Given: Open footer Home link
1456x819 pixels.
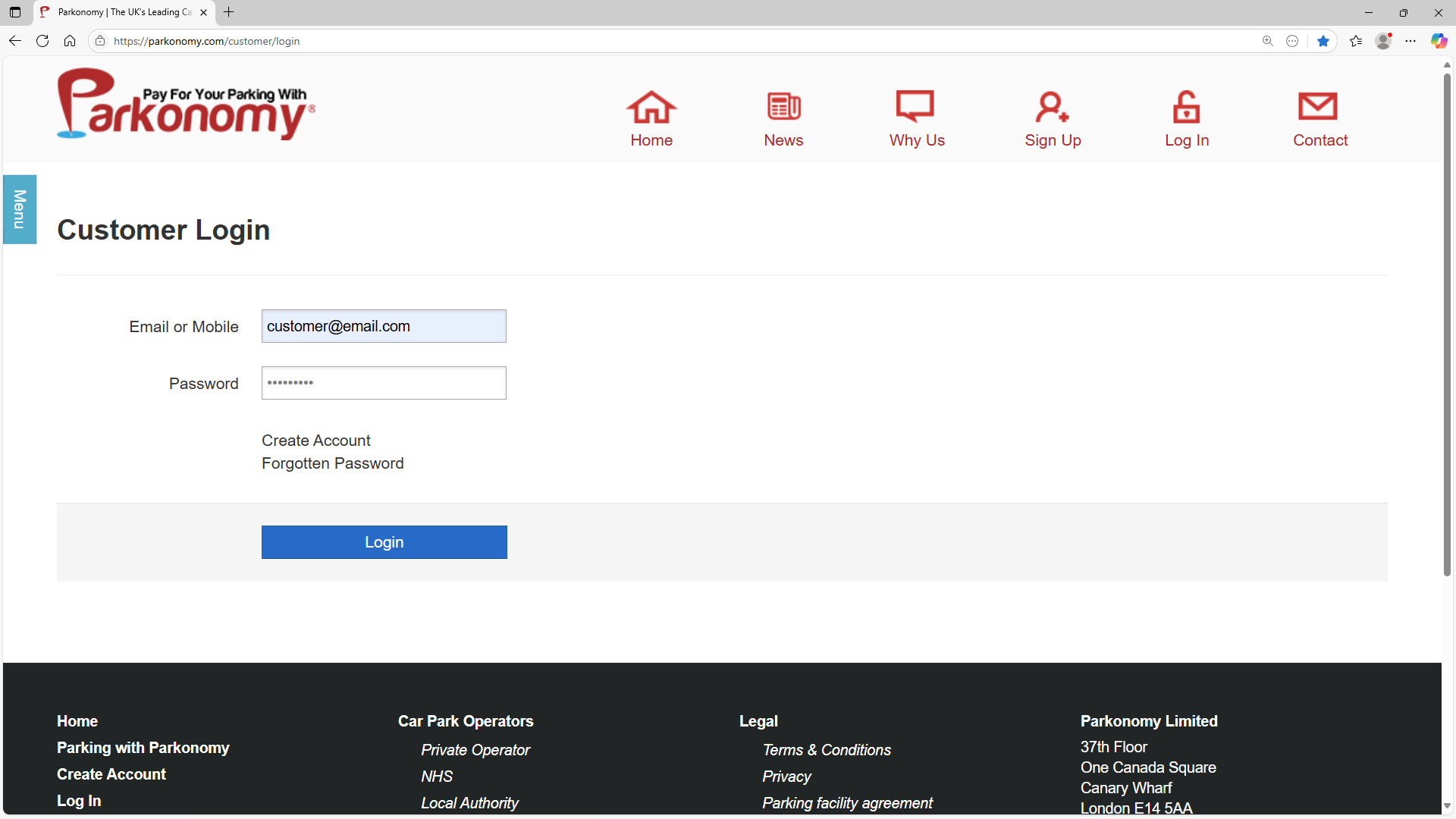Looking at the screenshot, I should [77, 721].
